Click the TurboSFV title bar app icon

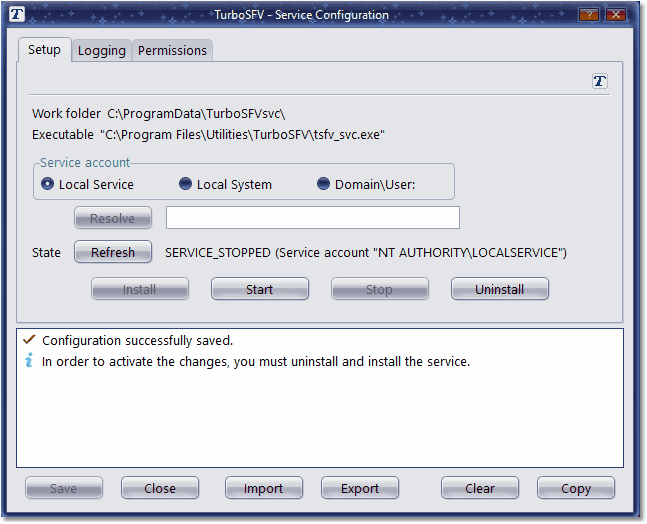point(17,14)
